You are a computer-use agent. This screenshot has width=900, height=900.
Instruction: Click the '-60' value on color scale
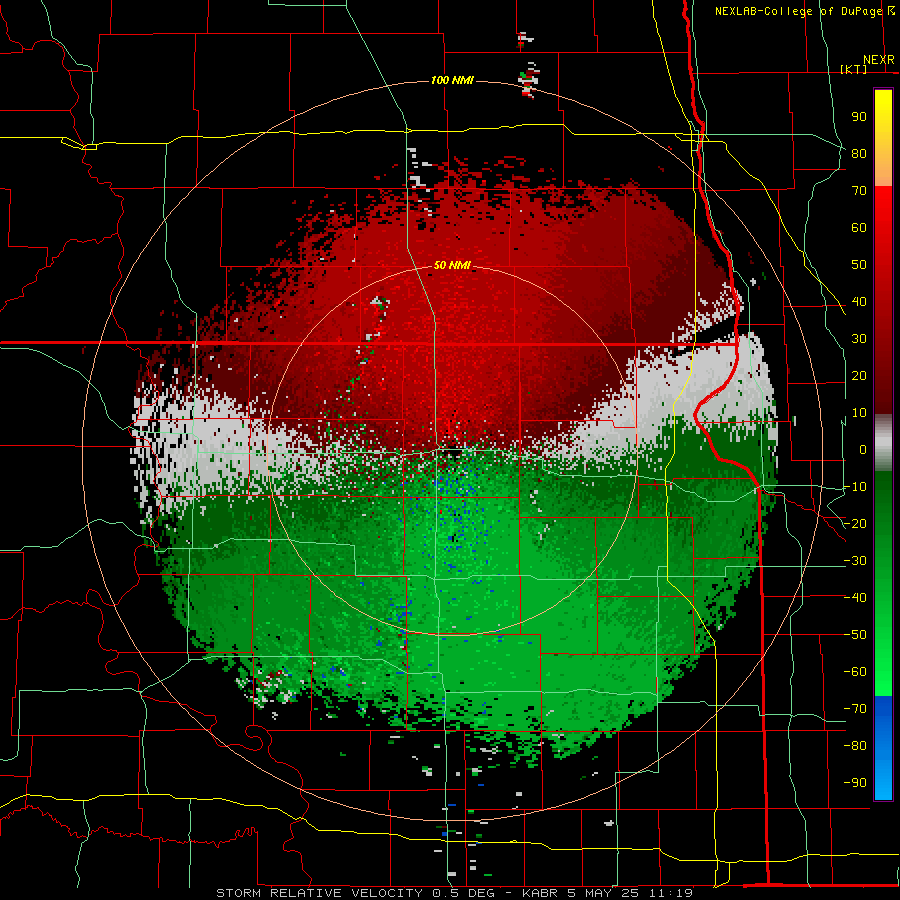(855, 672)
